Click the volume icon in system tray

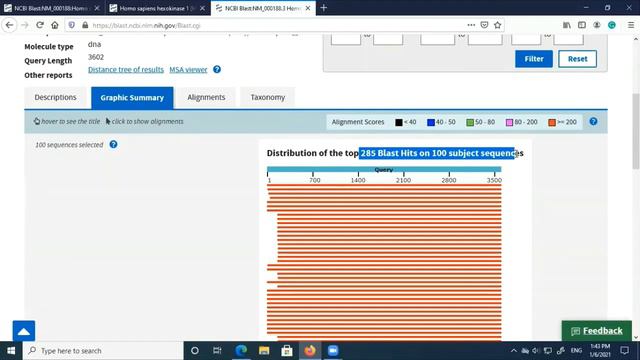pyautogui.click(x=536, y=351)
